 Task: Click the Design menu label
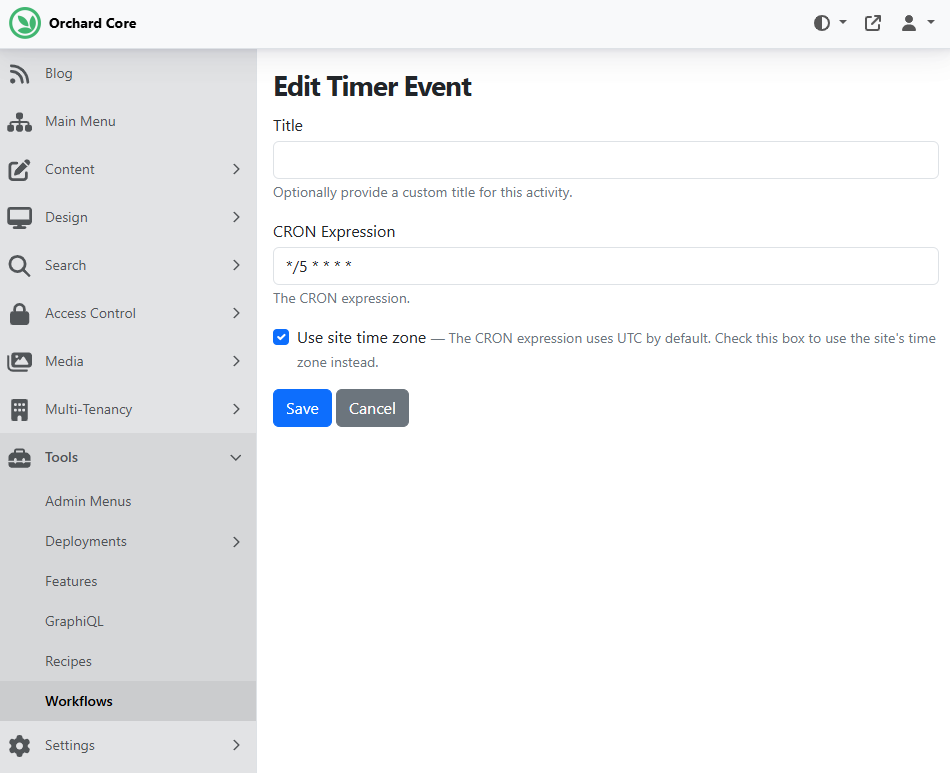coord(66,217)
